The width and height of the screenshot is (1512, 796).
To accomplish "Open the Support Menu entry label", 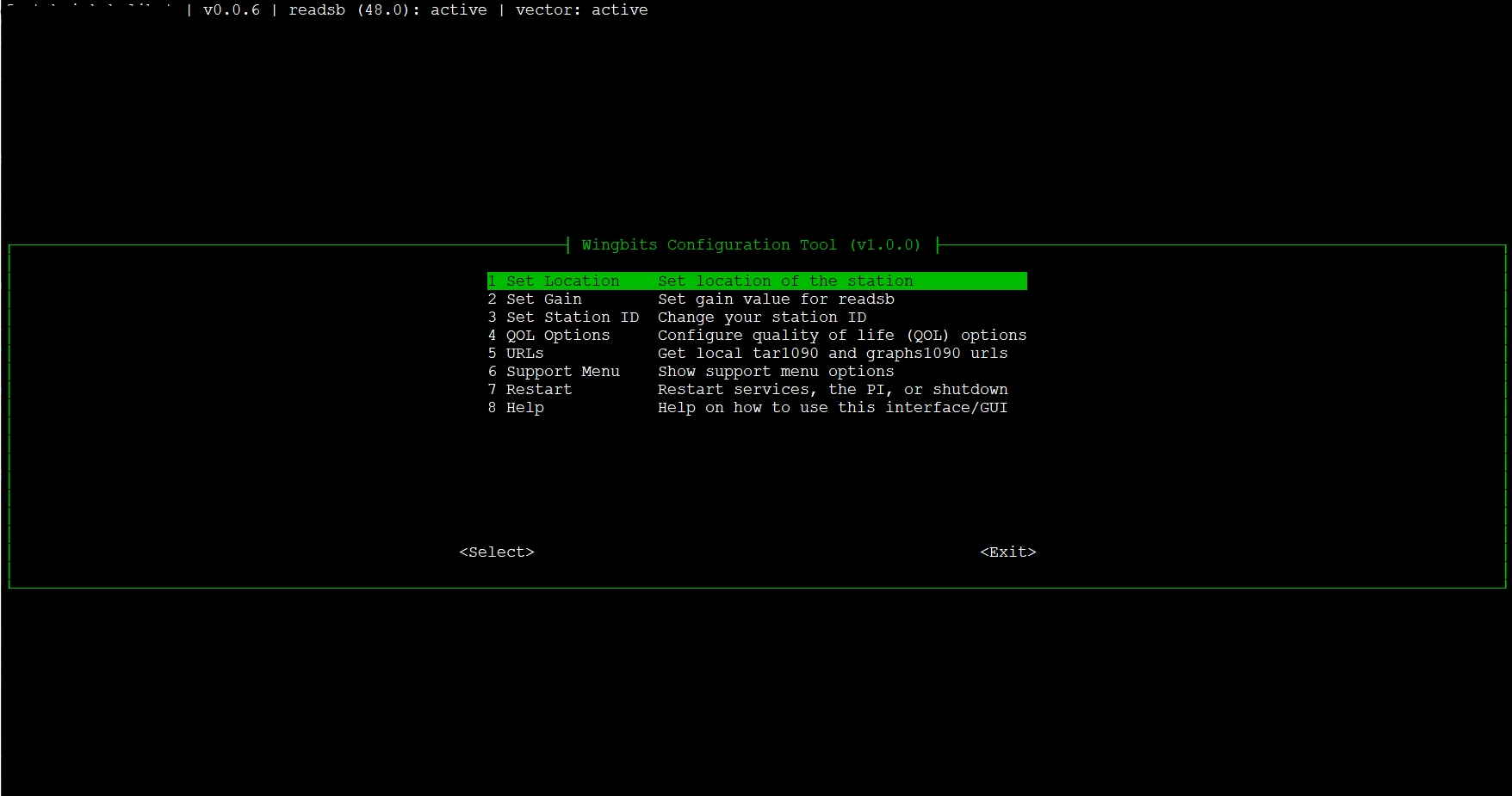I will click(x=562, y=372).
